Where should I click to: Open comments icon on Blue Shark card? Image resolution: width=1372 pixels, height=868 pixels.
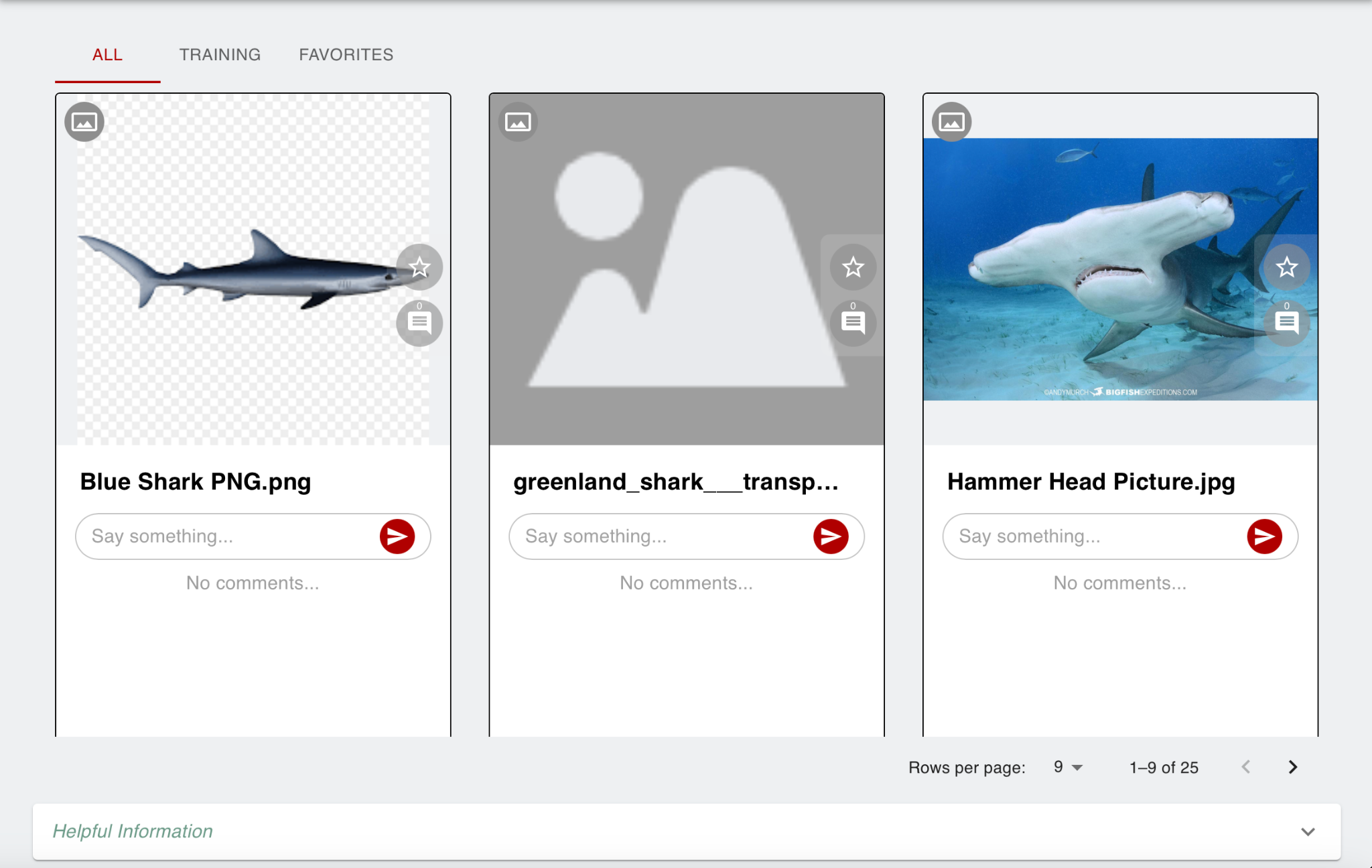point(419,323)
